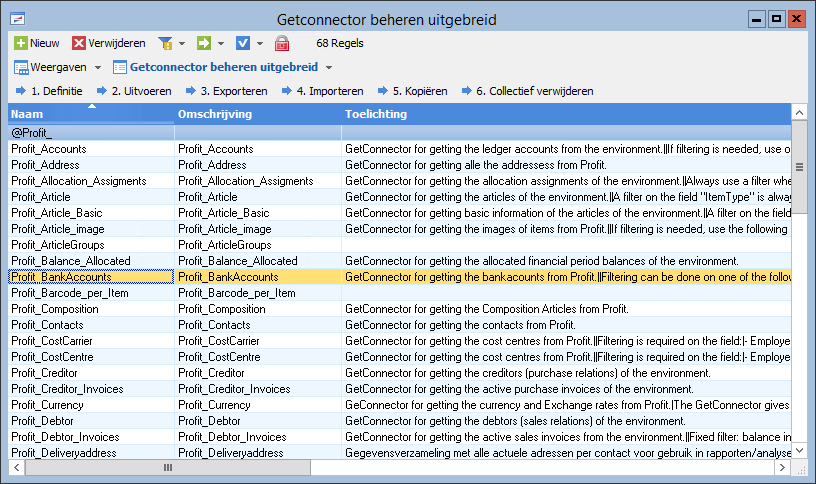Click vertical scrollbar up arrow
This screenshot has height=484, width=816.
click(x=799, y=112)
